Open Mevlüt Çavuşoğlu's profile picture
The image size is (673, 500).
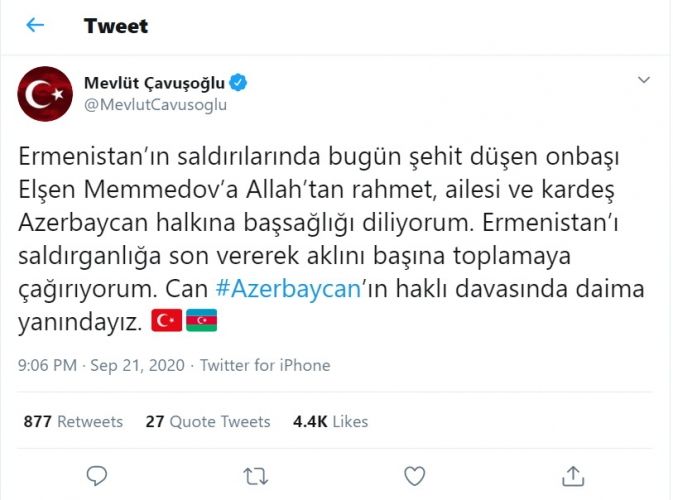point(45,94)
